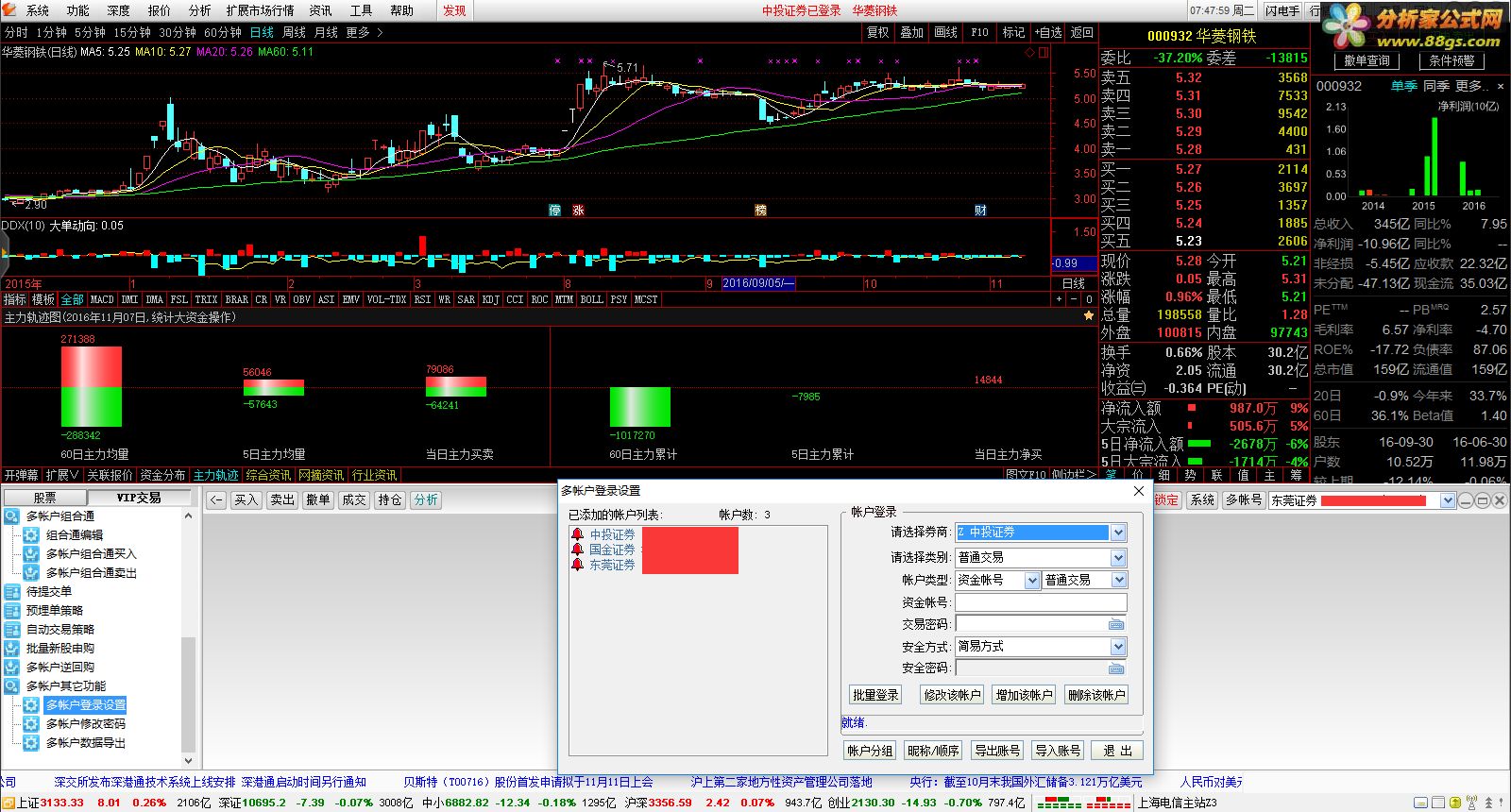
Task: Click bell icon beside 东莞证券 account
Action: [x=577, y=565]
